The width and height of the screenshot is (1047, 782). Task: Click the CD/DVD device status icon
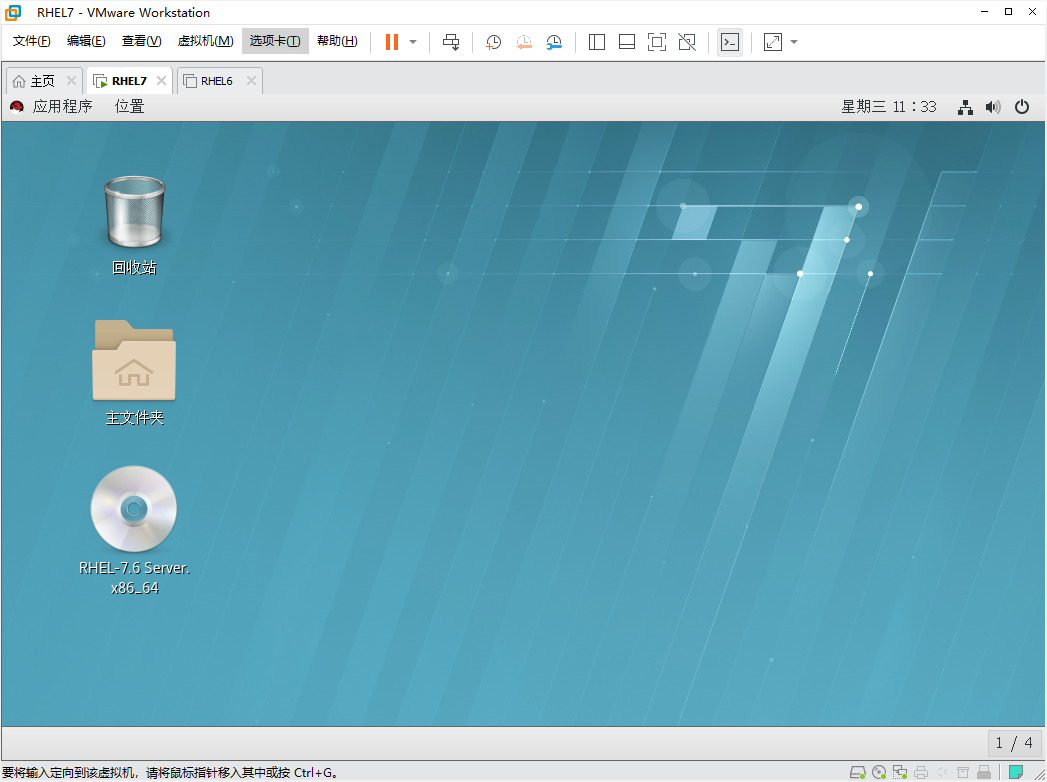(879, 773)
